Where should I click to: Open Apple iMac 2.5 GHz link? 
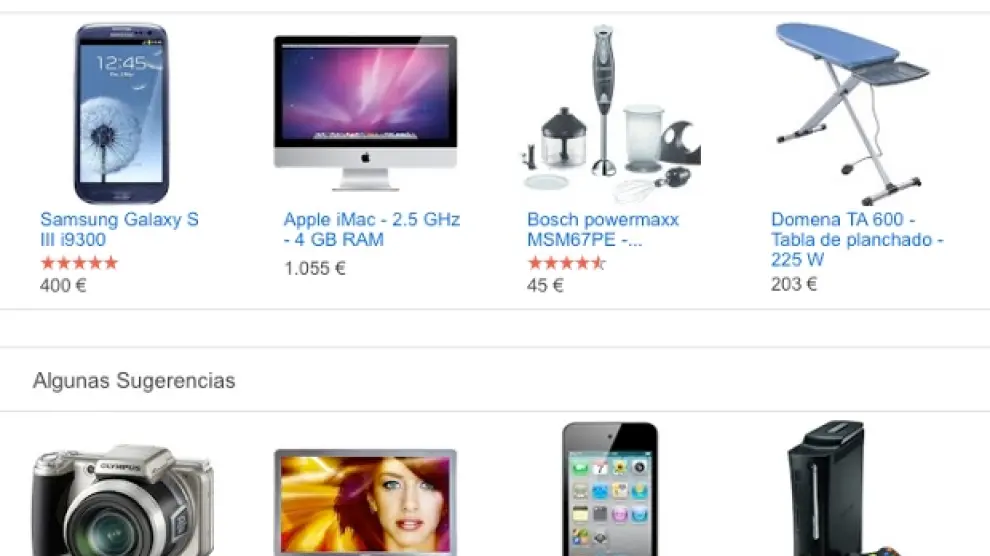pos(371,229)
